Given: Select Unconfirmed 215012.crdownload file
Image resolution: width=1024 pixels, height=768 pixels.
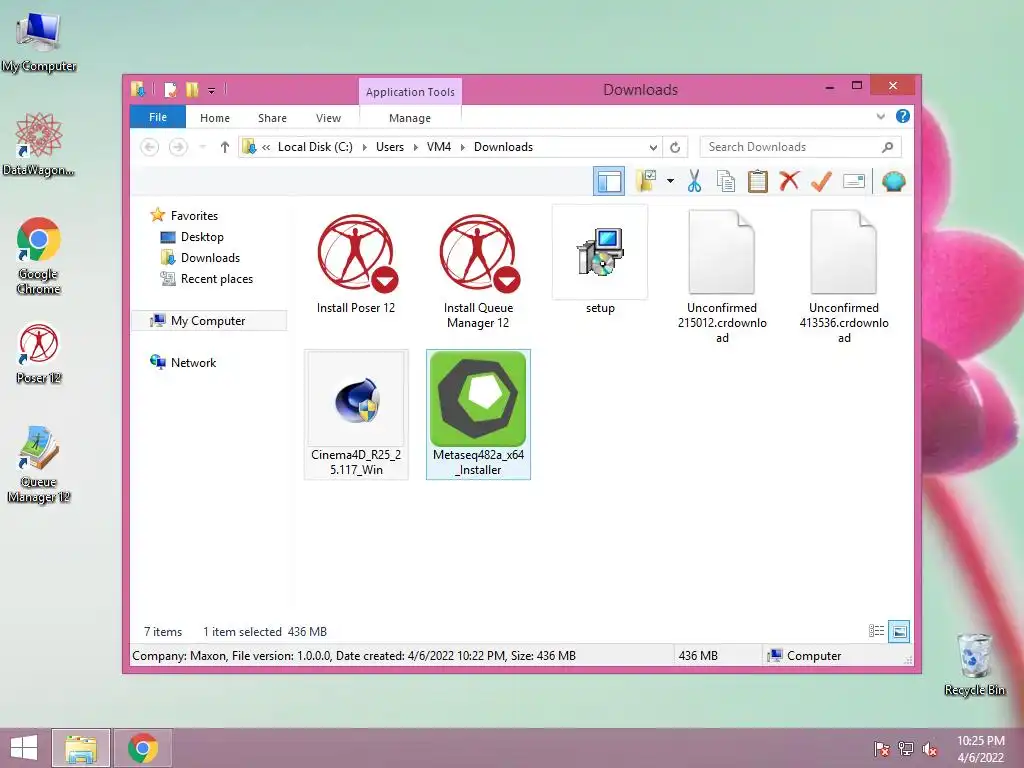Looking at the screenshot, I should point(722,276).
